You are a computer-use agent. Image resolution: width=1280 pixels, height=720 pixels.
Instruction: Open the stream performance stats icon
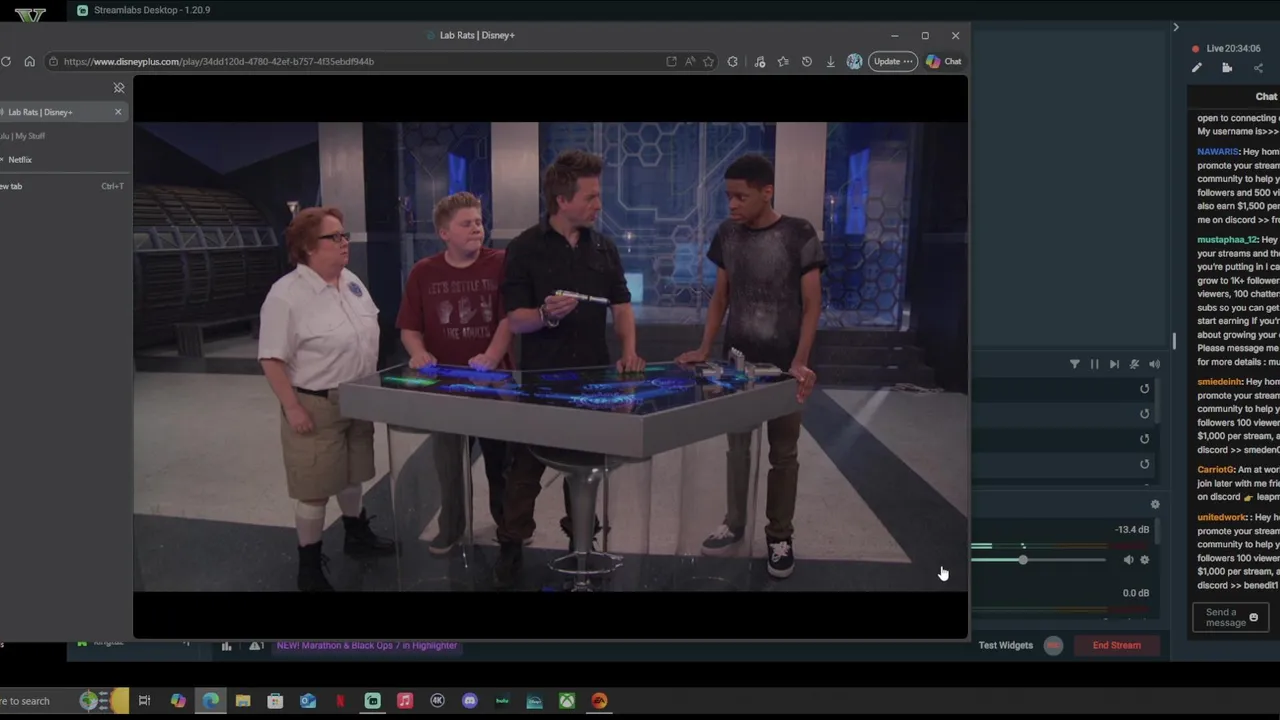click(226, 646)
